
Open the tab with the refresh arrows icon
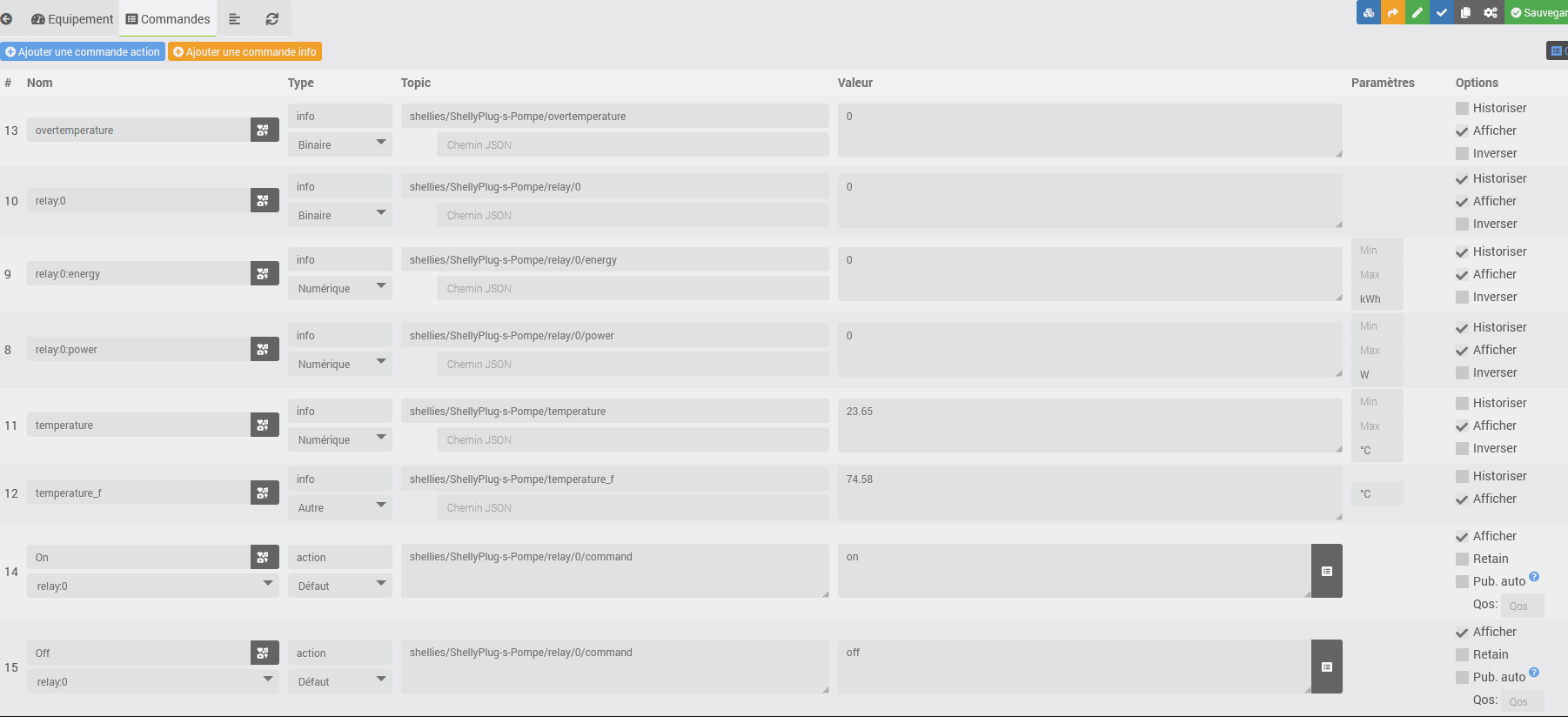tap(272, 18)
